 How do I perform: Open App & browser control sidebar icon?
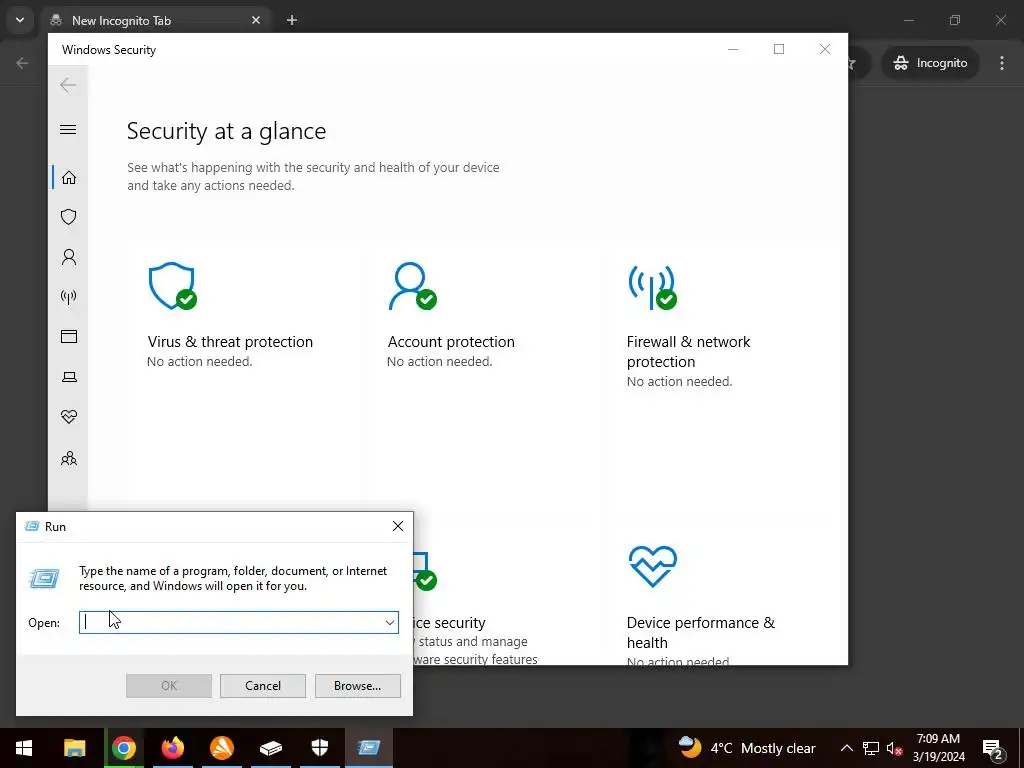click(x=69, y=336)
